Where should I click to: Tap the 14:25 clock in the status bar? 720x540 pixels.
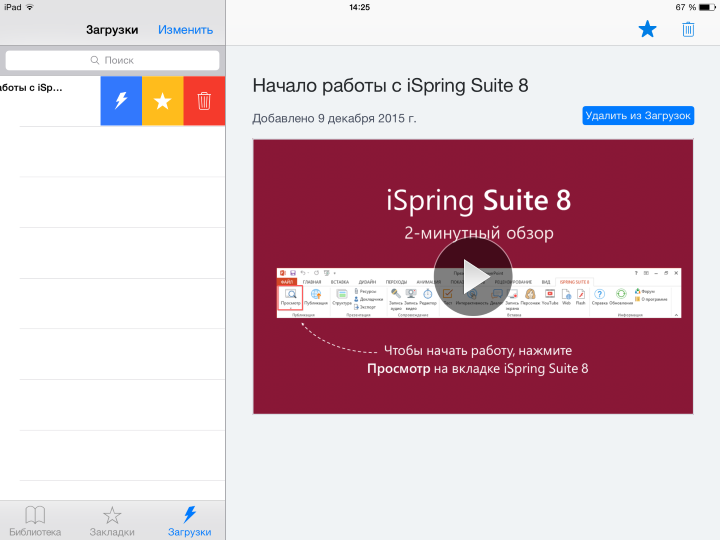point(360,7)
